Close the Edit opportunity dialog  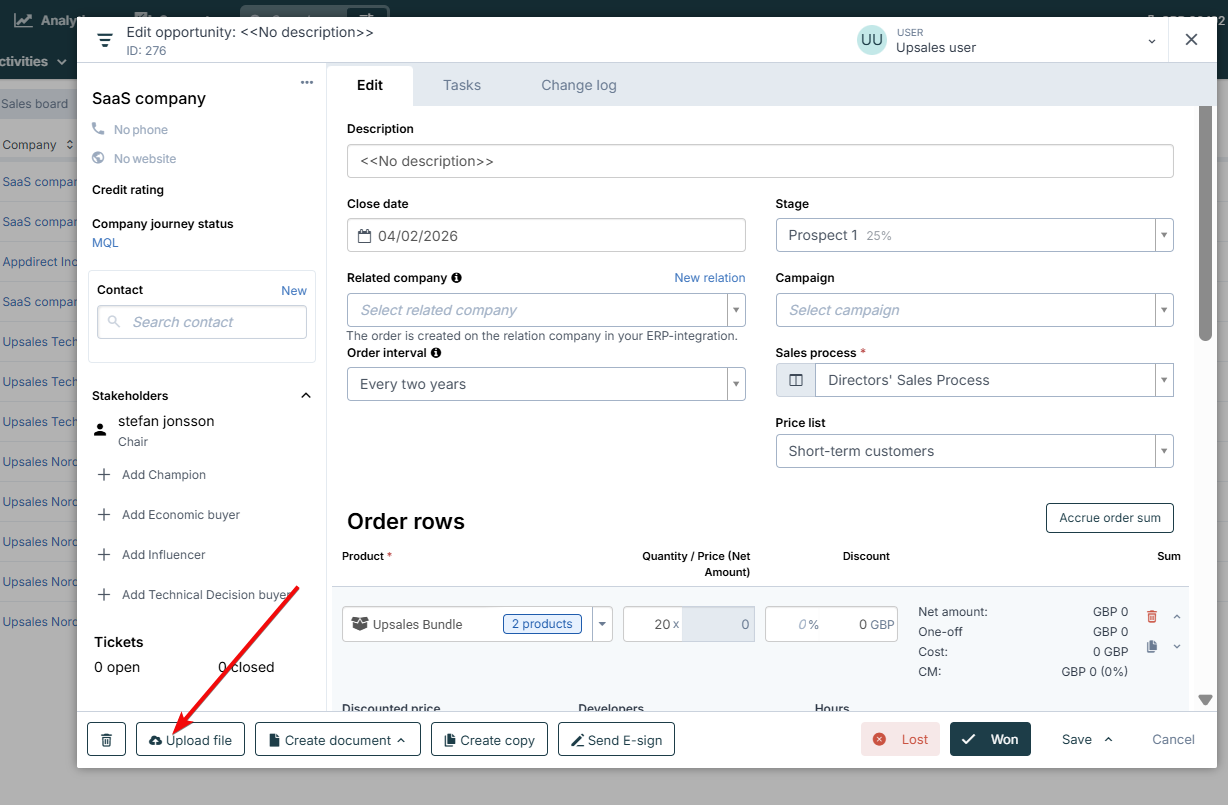point(1191,40)
